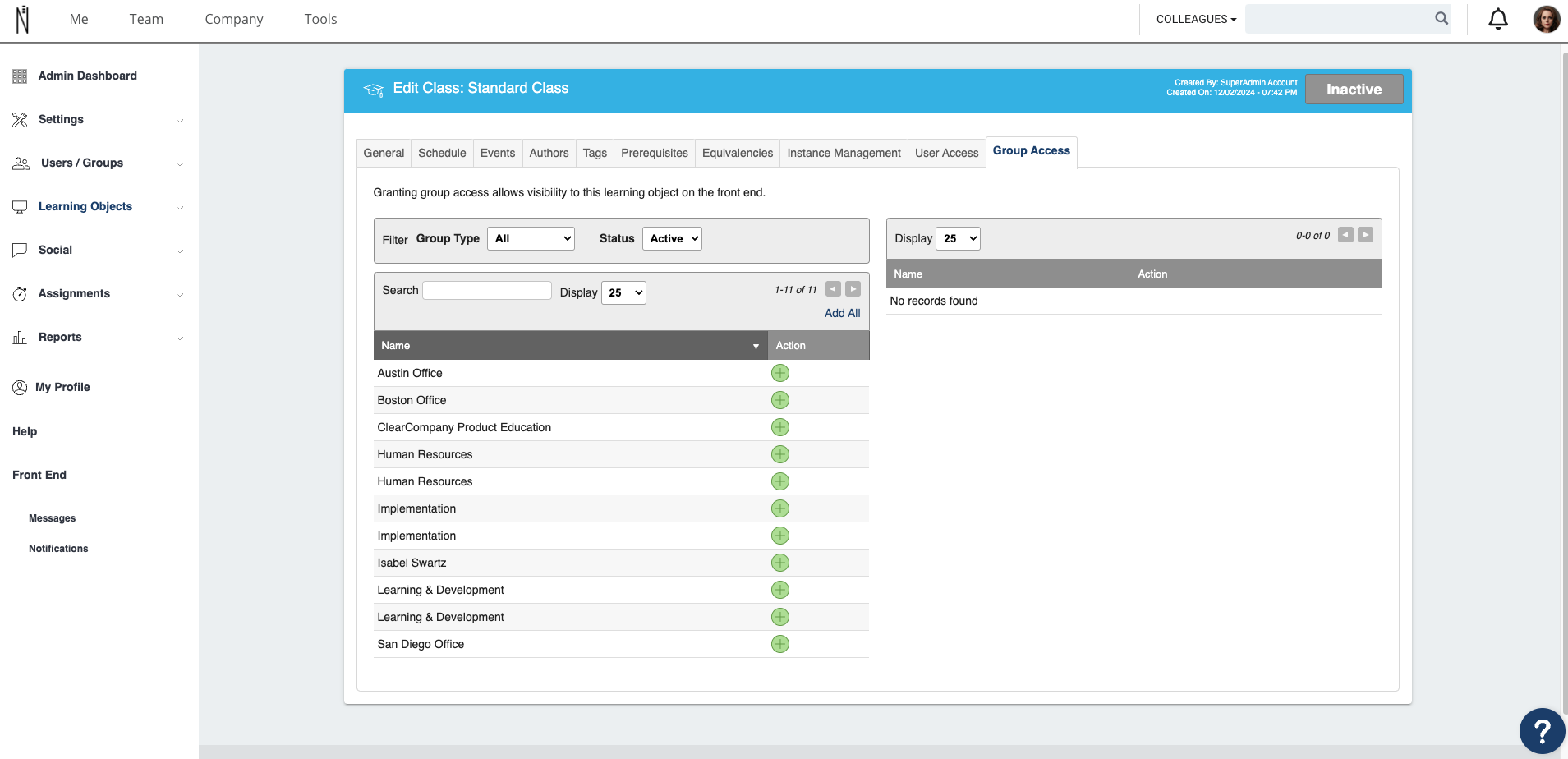Screen dimensions: 1568x759
Task: Sort the available groups by Name arrow
Action: point(756,347)
